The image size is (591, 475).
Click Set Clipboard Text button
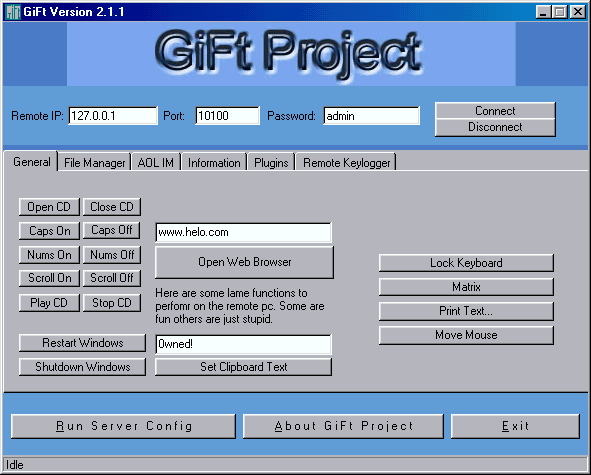pos(243,367)
